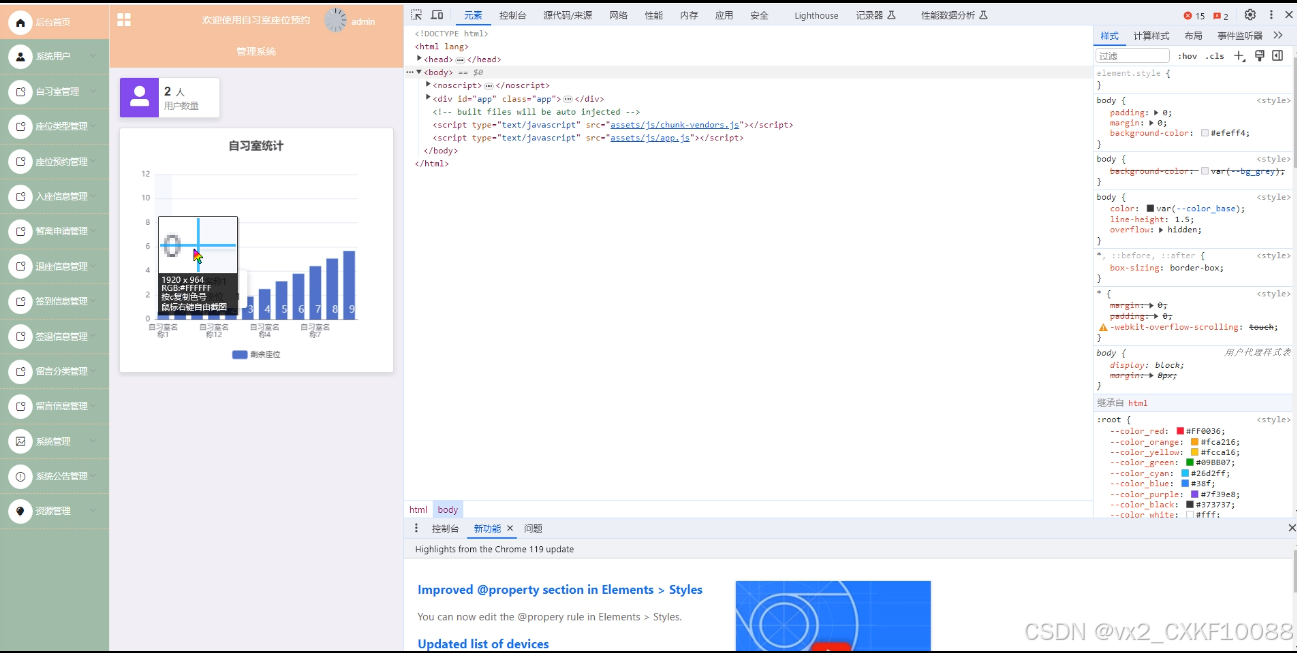The height and width of the screenshot is (653, 1297).
Task: Click the 退座信息管理 sidebar icon
Action: tap(20, 266)
